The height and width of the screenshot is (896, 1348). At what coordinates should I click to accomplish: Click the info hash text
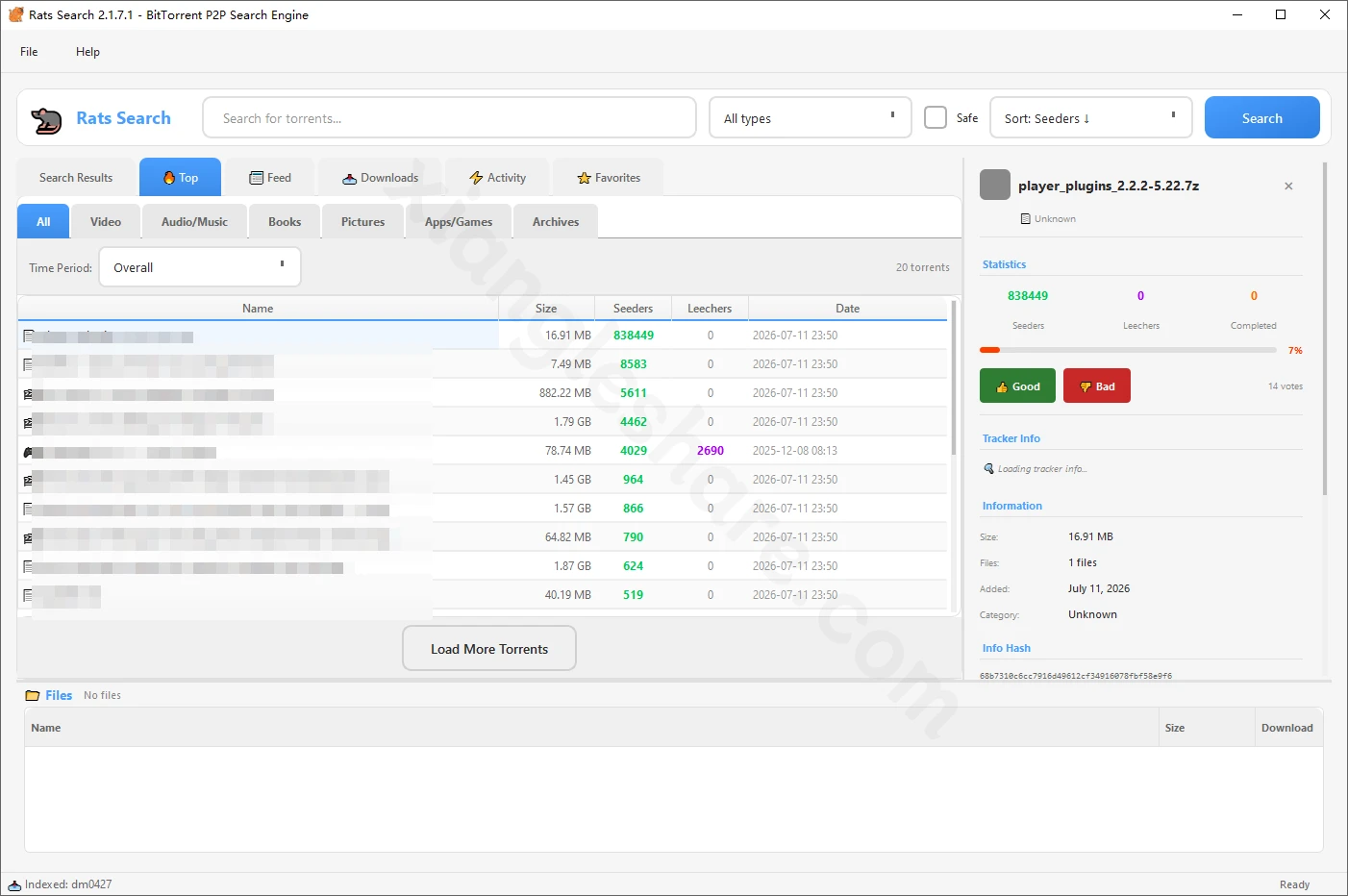click(x=1076, y=676)
